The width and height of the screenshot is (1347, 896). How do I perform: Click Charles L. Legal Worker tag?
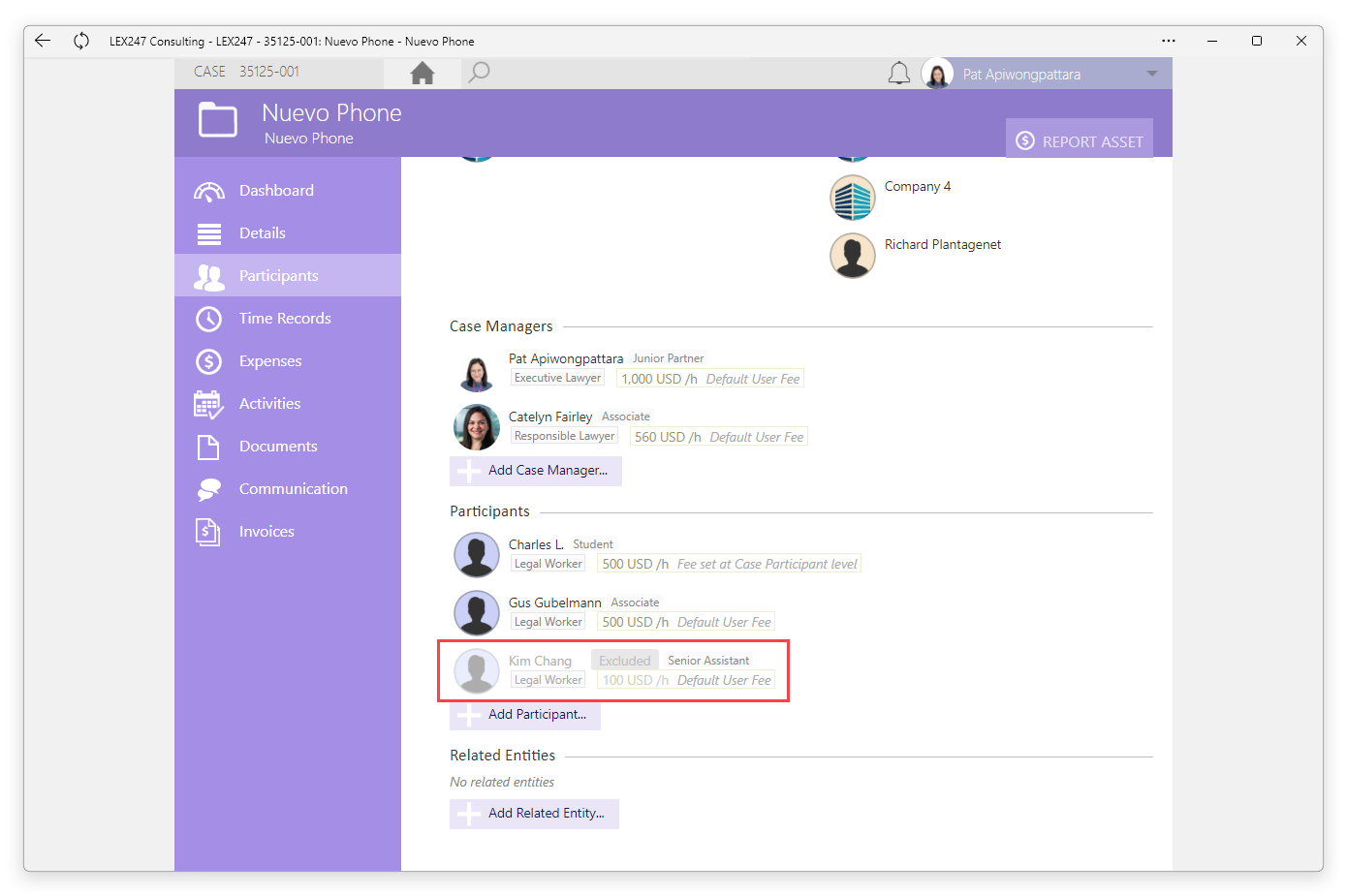(548, 564)
